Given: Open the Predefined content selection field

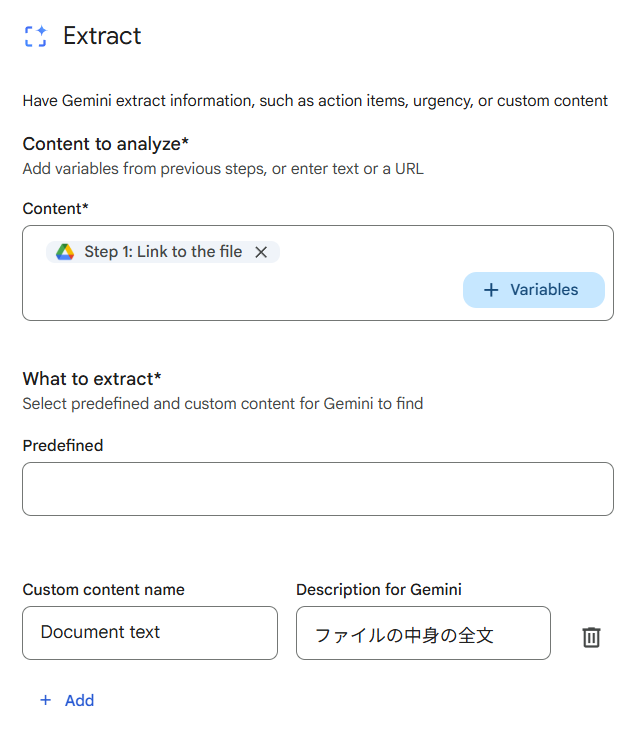Looking at the screenshot, I should click(317, 489).
